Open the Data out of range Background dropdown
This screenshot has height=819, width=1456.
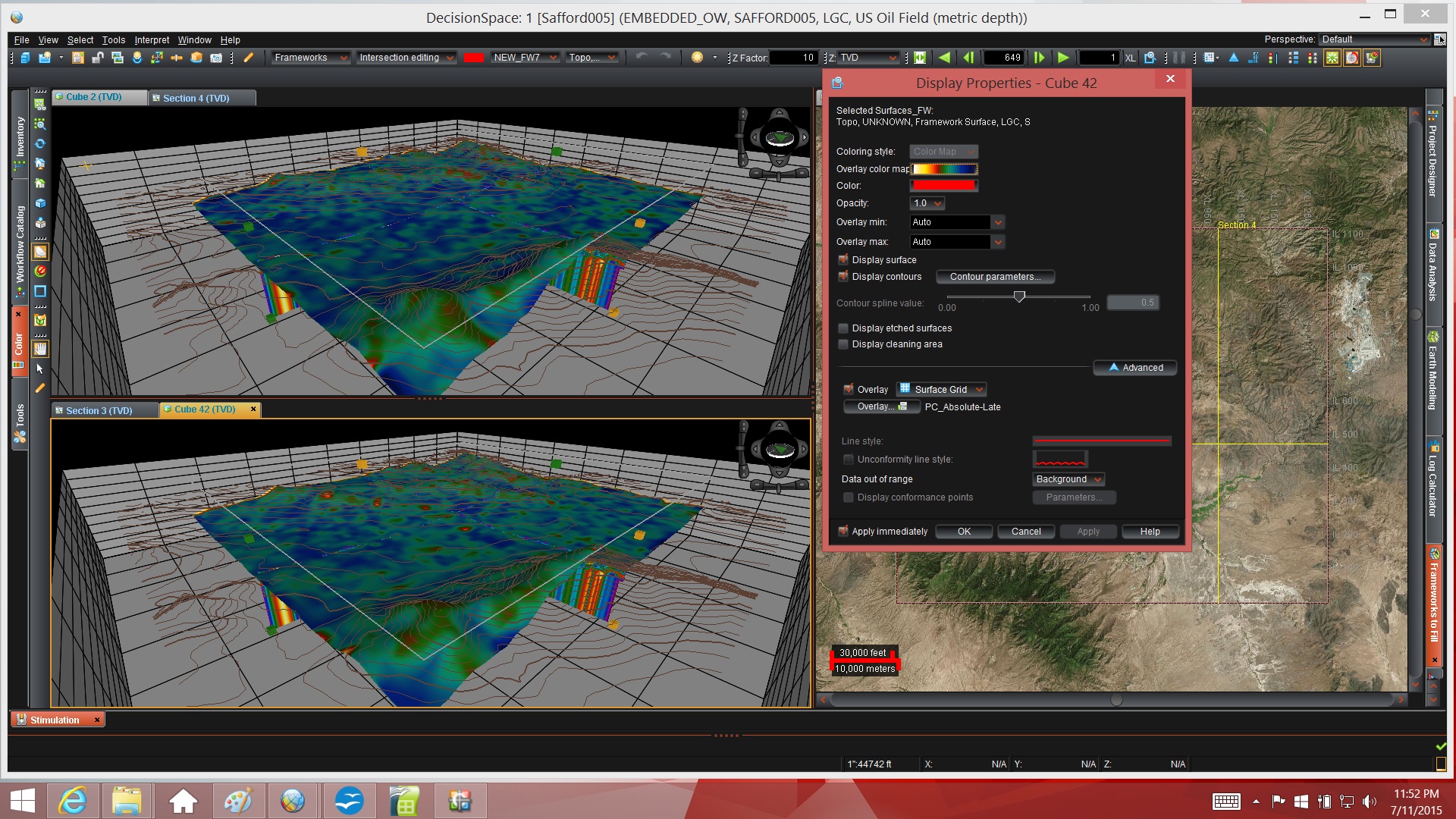point(1068,479)
